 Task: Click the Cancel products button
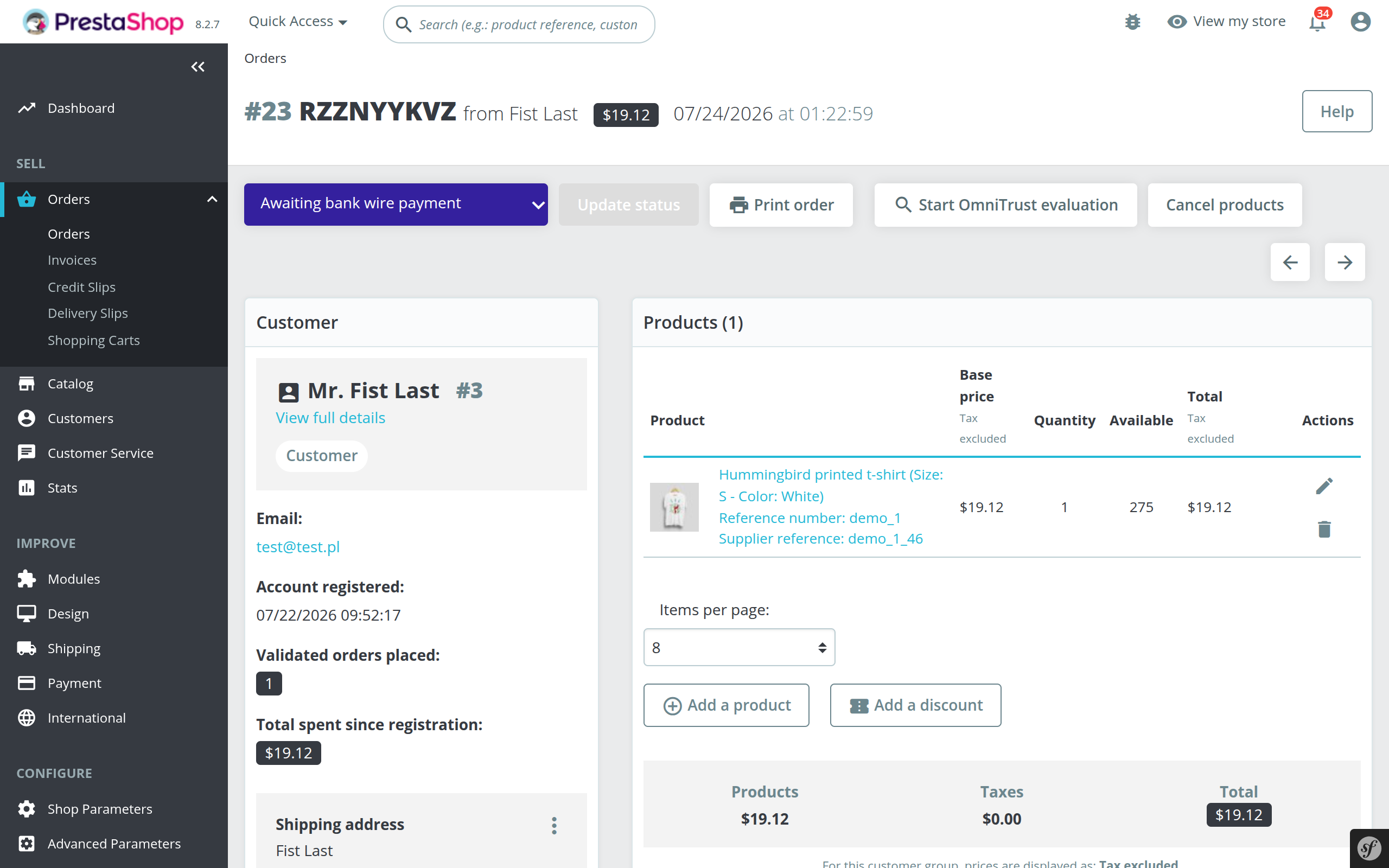(1225, 205)
